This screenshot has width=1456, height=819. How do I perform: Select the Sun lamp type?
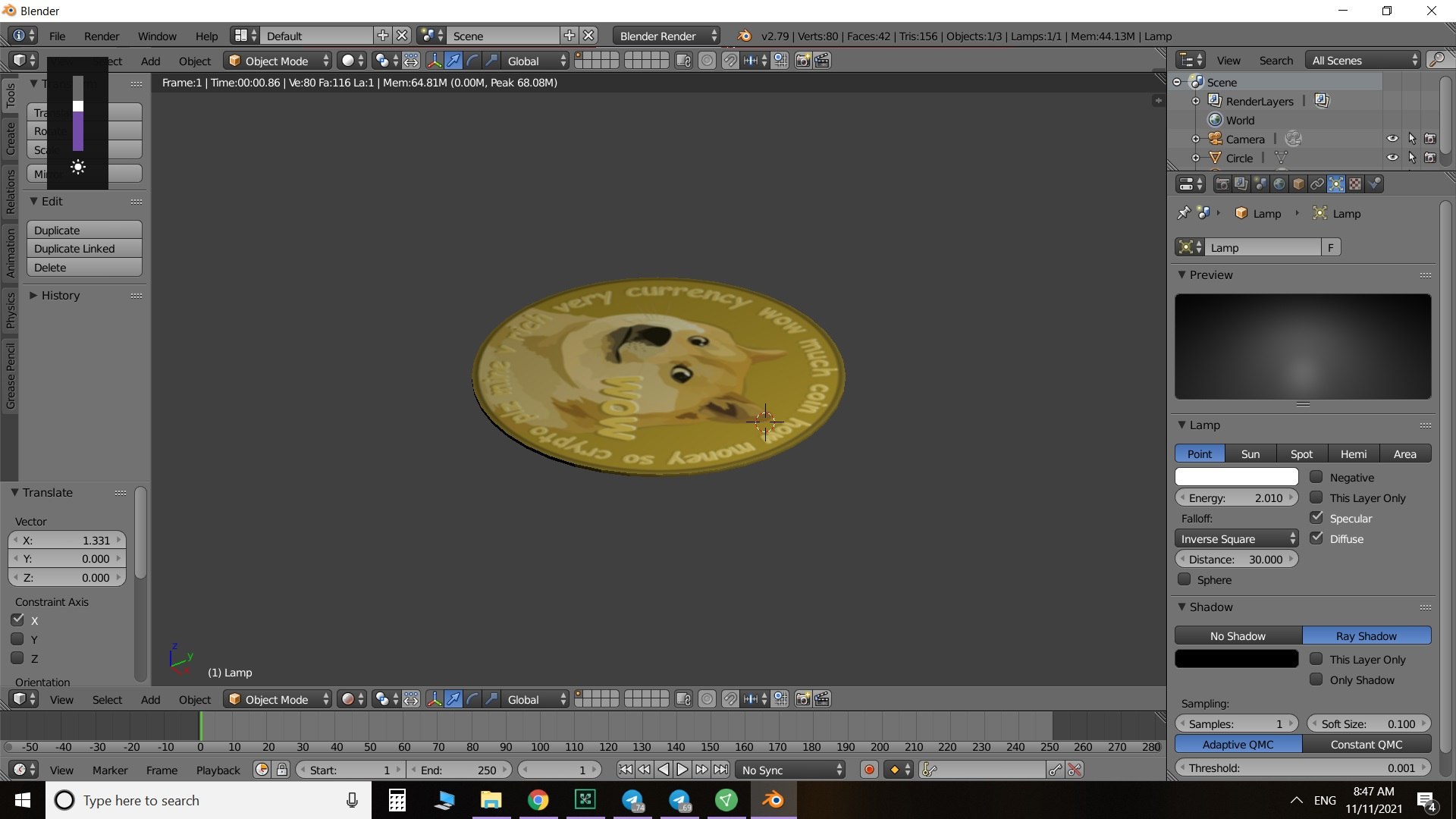1250,453
